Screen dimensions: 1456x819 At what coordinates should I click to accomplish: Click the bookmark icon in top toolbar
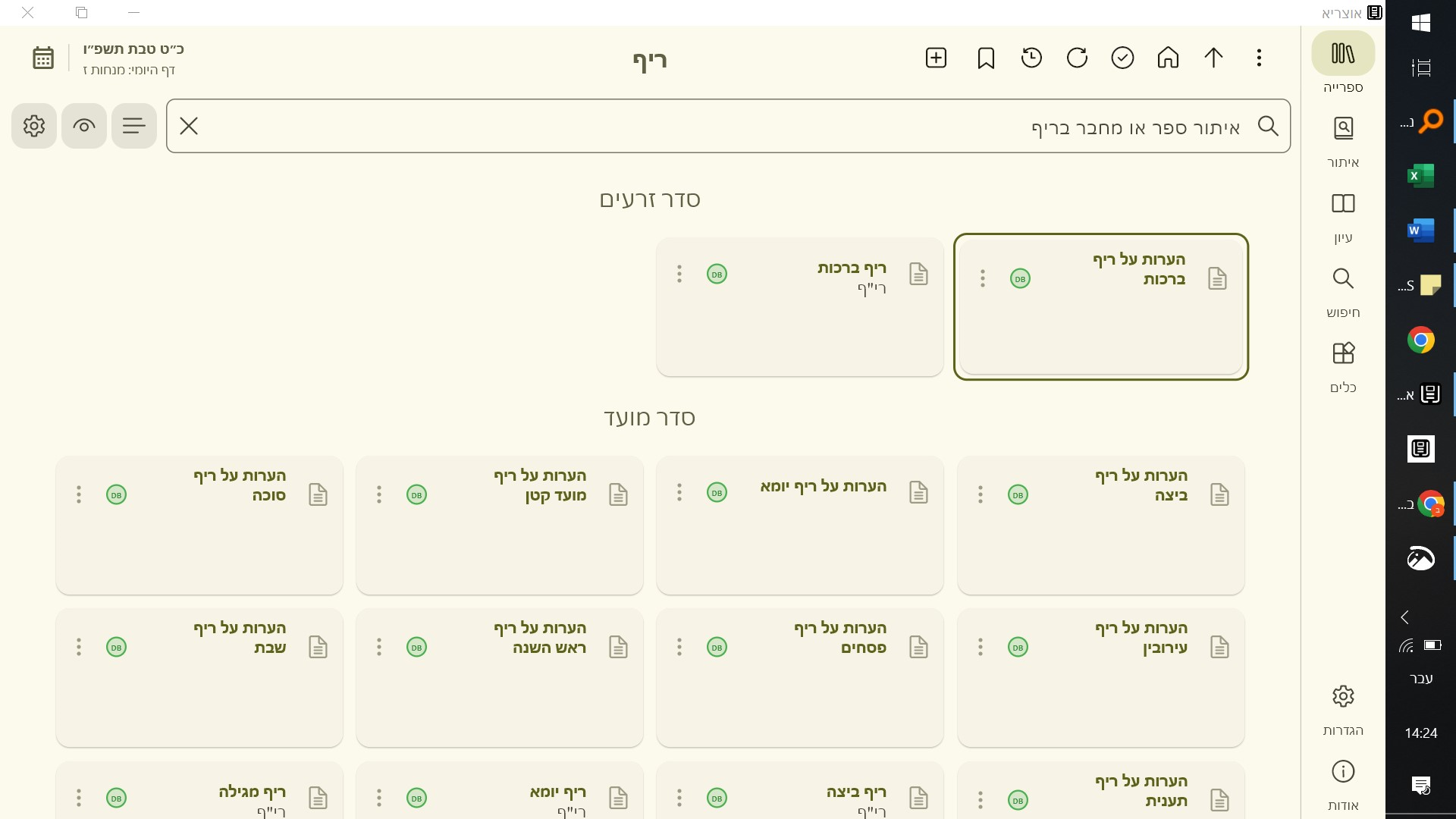click(x=986, y=58)
